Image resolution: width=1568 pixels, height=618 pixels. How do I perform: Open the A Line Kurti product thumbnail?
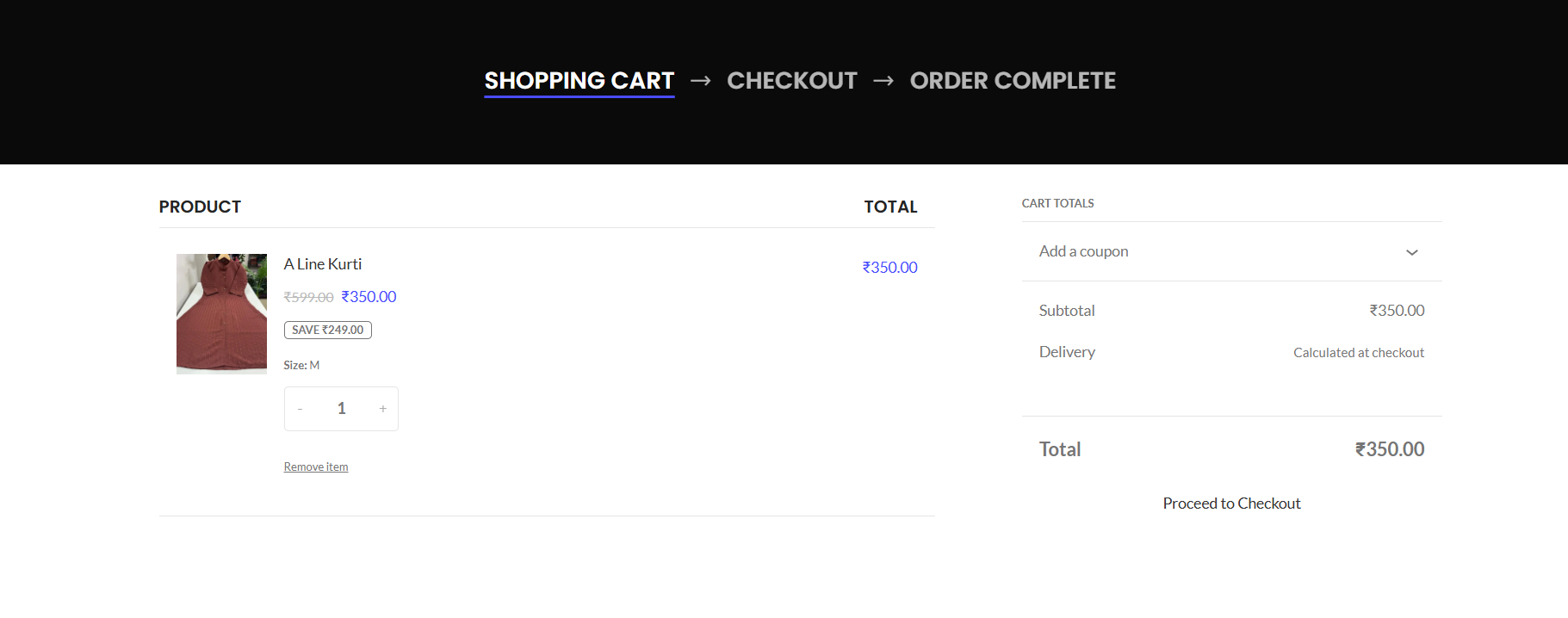pos(221,313)
